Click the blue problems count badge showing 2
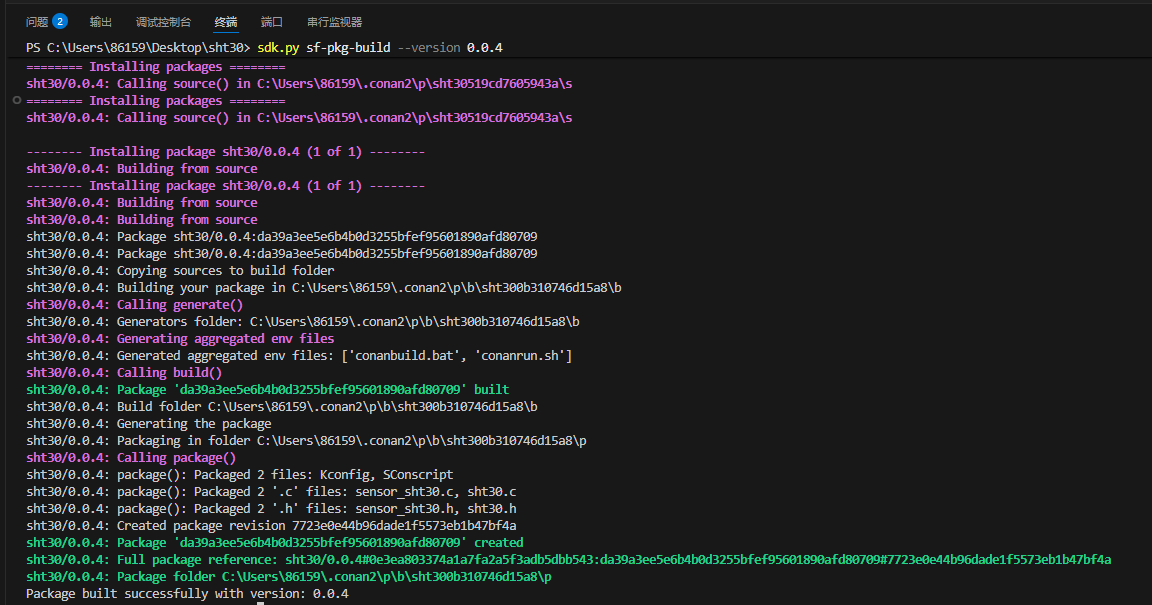The image size is (1152, 605). pos(60,21)
